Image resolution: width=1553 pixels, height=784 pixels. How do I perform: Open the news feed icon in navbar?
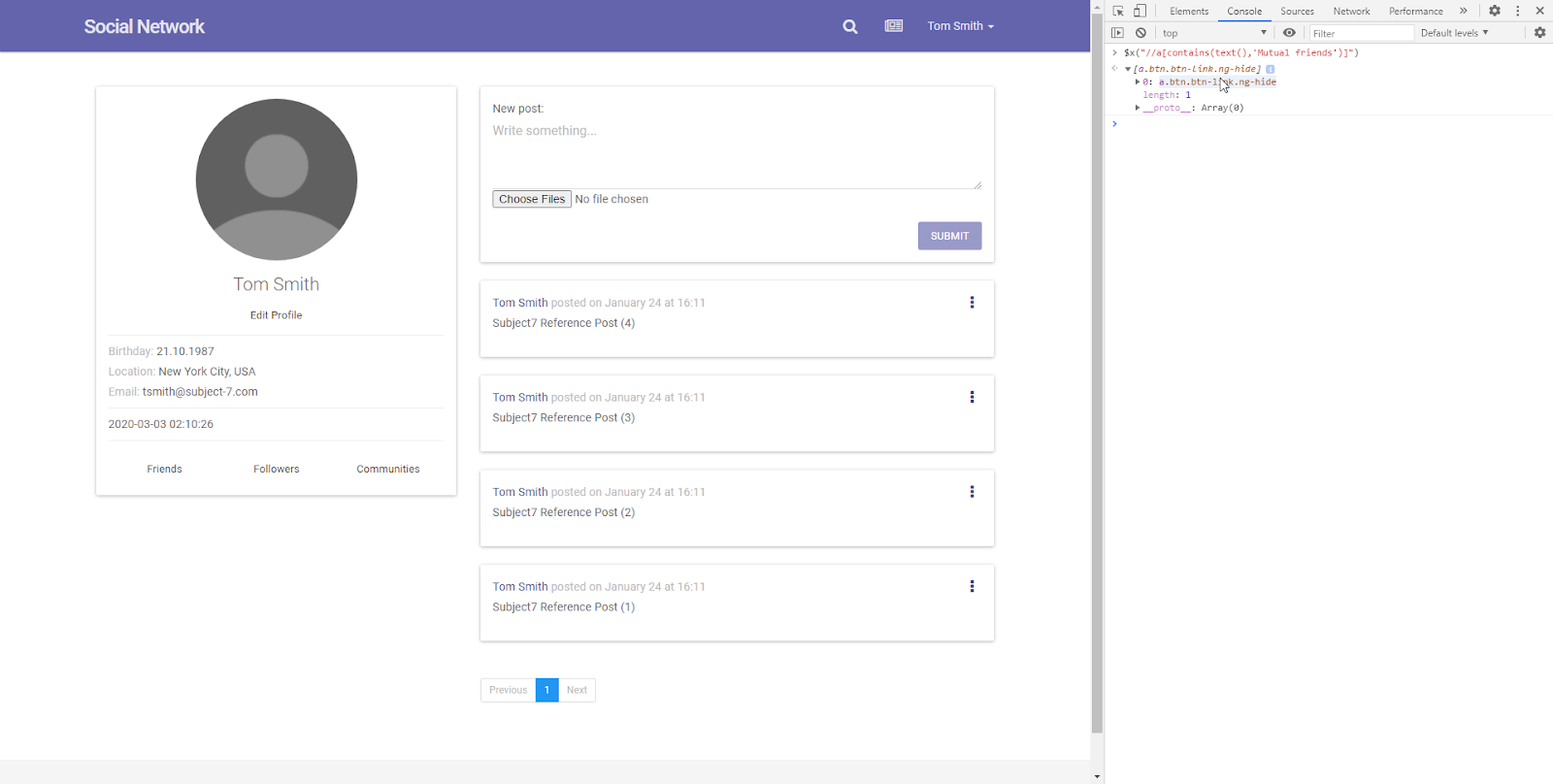coord(894,26)
